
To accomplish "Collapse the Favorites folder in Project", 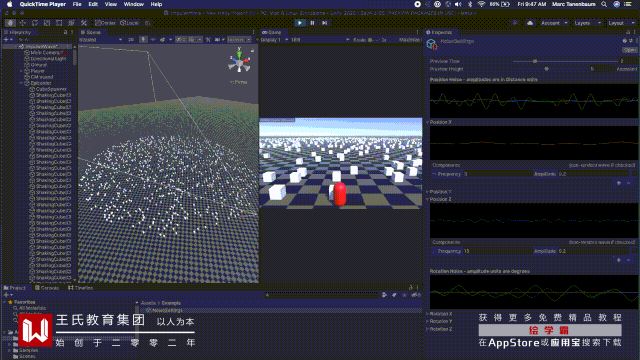I will coord(5,302).
